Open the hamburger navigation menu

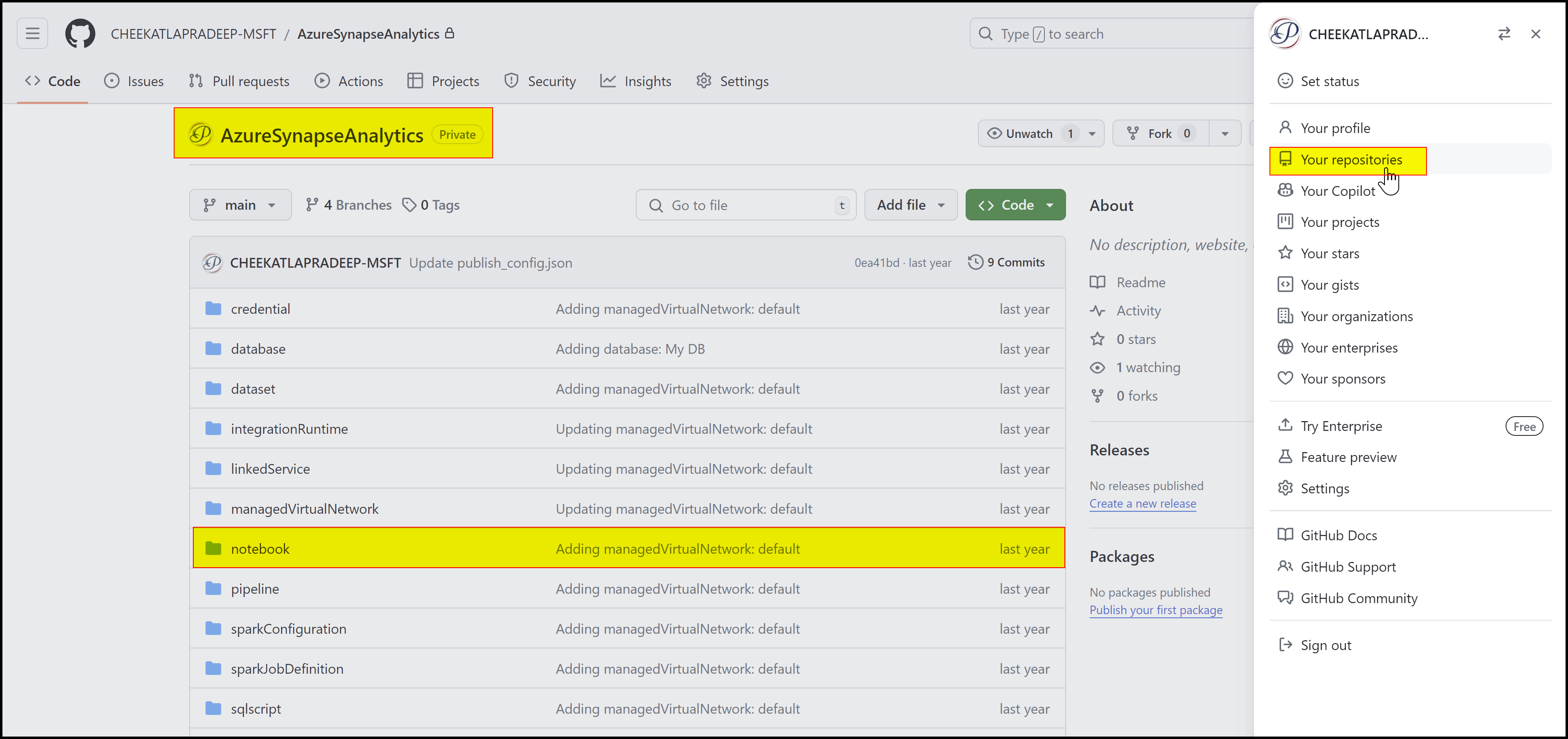point(32,33)
